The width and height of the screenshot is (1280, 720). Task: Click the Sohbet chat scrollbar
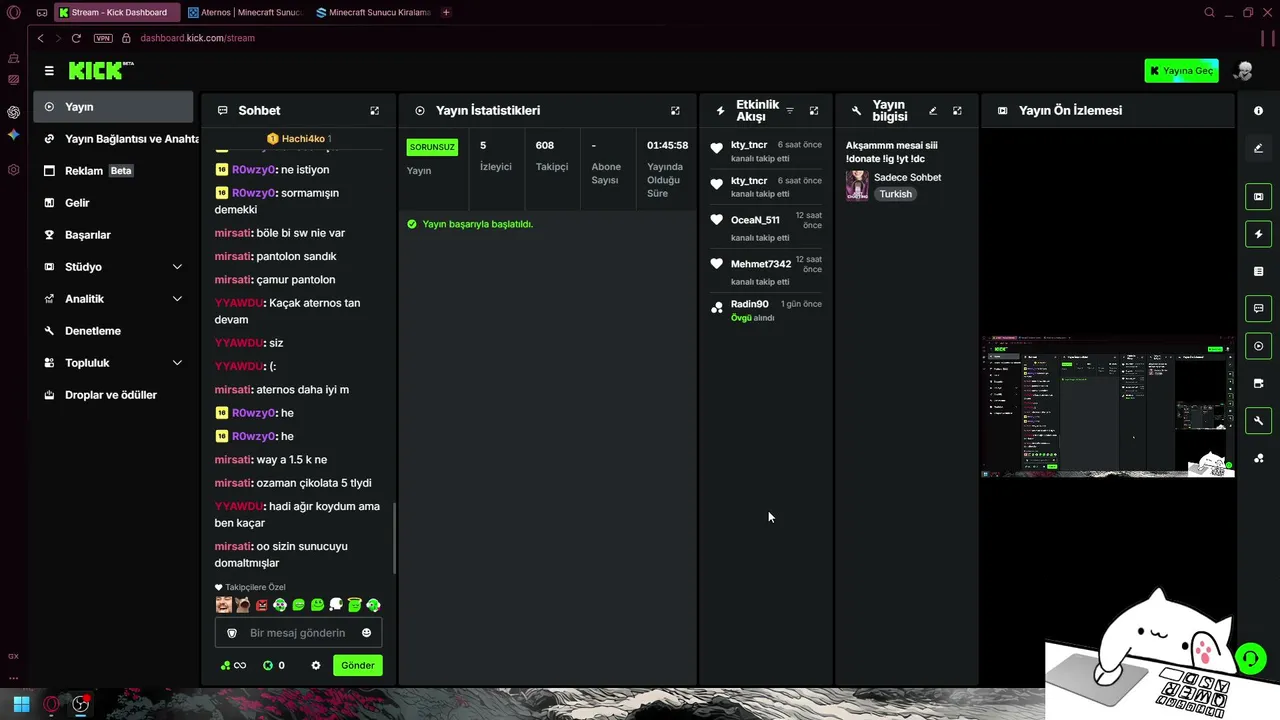click(395, 538)
